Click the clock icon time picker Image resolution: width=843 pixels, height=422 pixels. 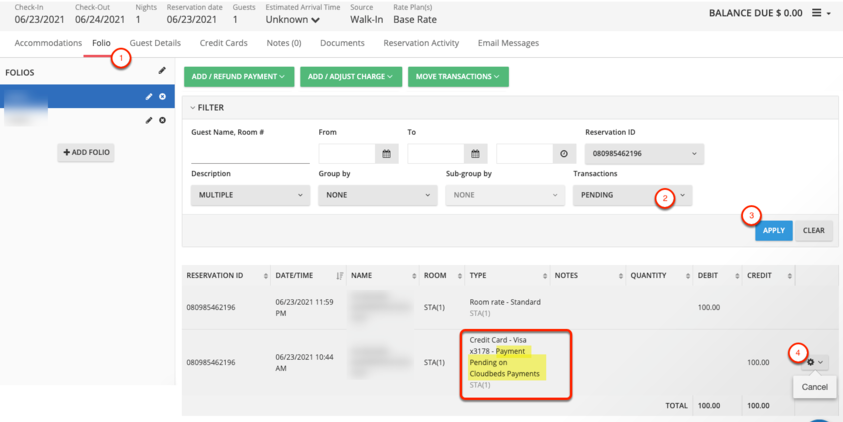pyautogui.click(x=564, y=154)
